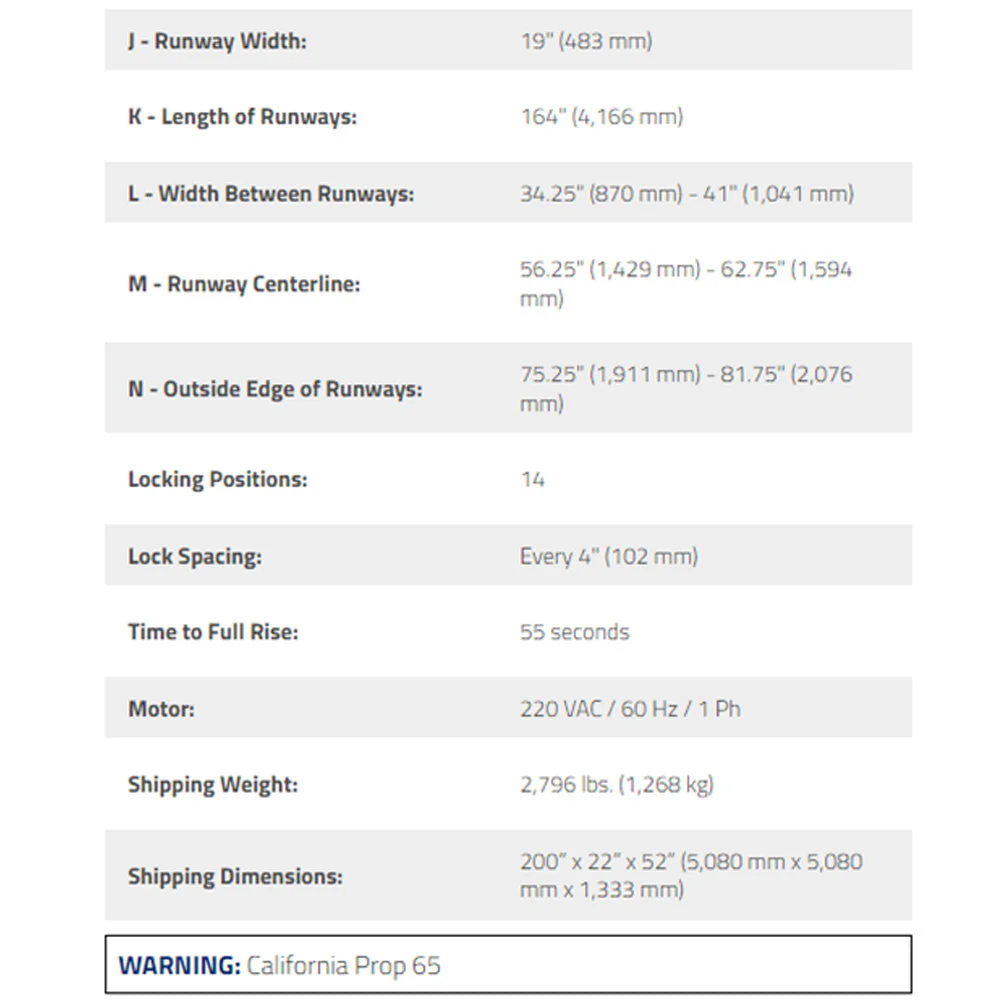The image size is (1000, 1000).
Task: Select the Every 4" (102 mm) value
Action: click(x=609, y=556)
